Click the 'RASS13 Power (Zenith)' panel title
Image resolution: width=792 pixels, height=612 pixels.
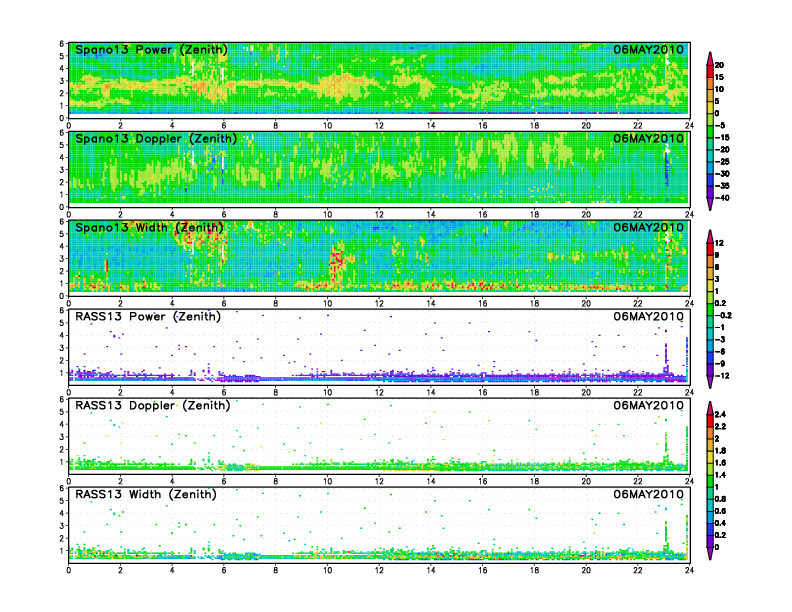(147, 317)
